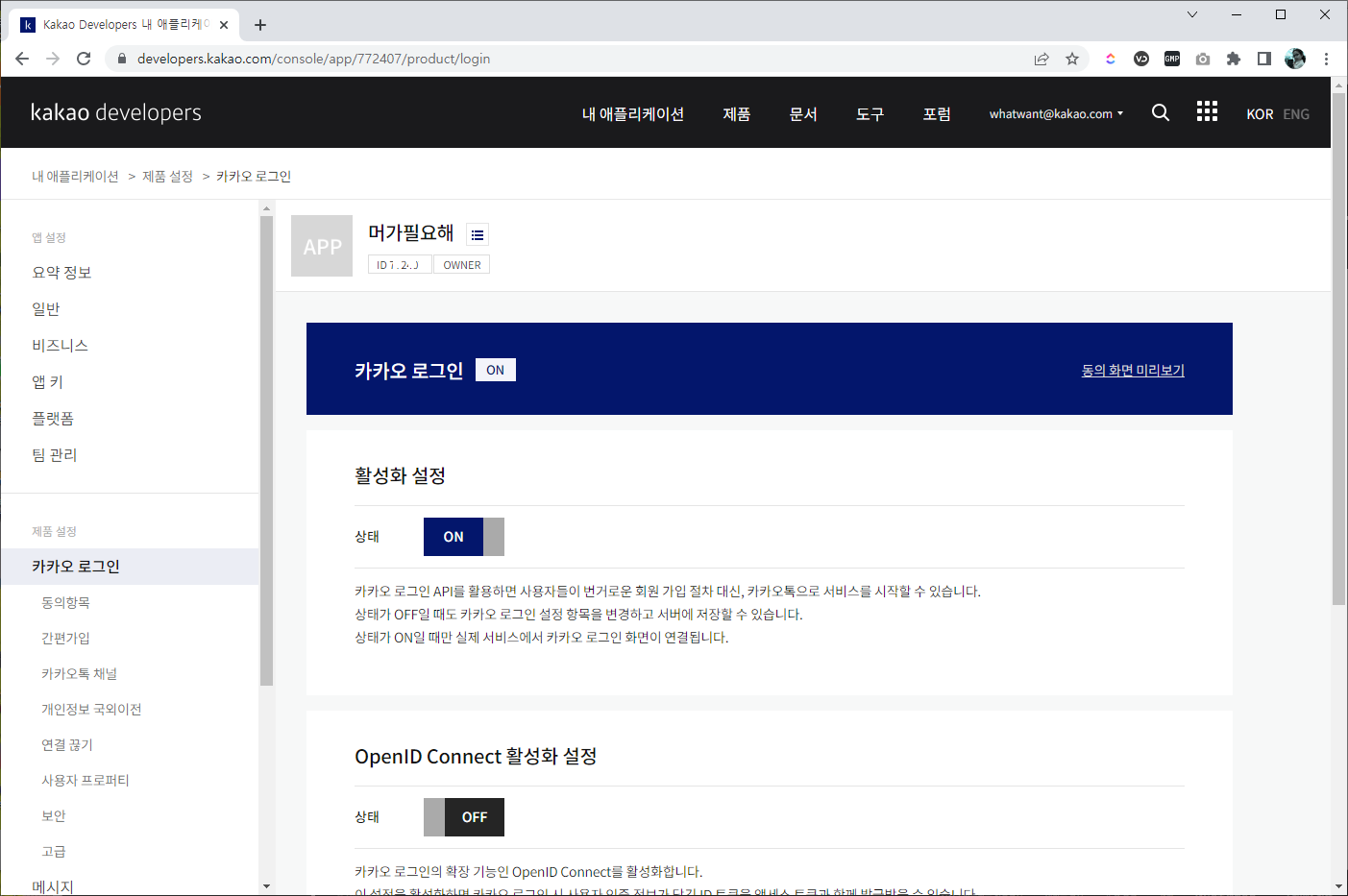This screenshot has width=1348, height=896.
Task: Open 포럼 in top navigation
Action: (x=937, y=113)
